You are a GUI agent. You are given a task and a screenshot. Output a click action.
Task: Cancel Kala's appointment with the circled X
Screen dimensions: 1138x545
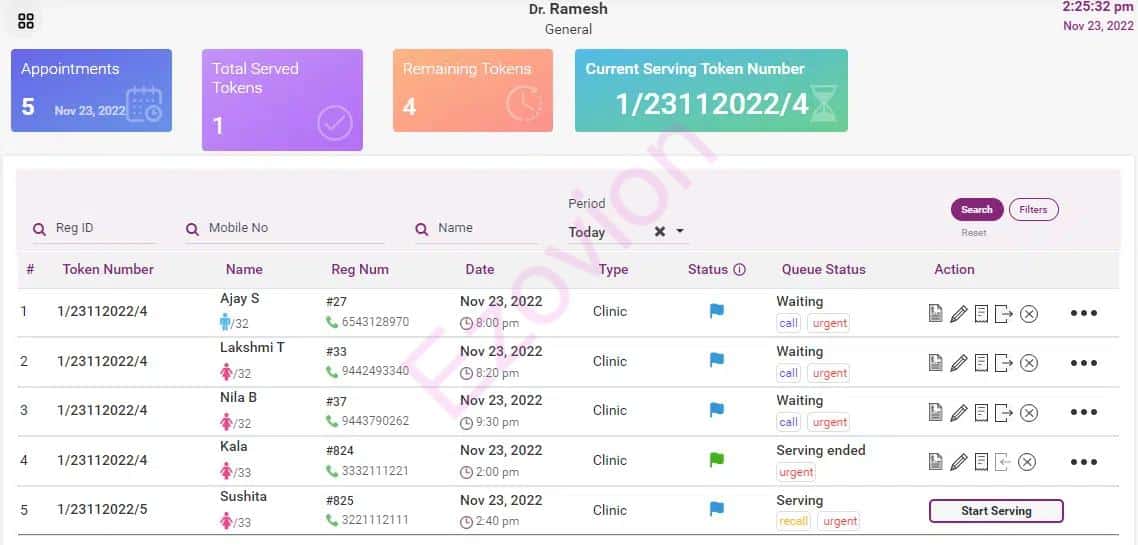[x=1027, y=462]
